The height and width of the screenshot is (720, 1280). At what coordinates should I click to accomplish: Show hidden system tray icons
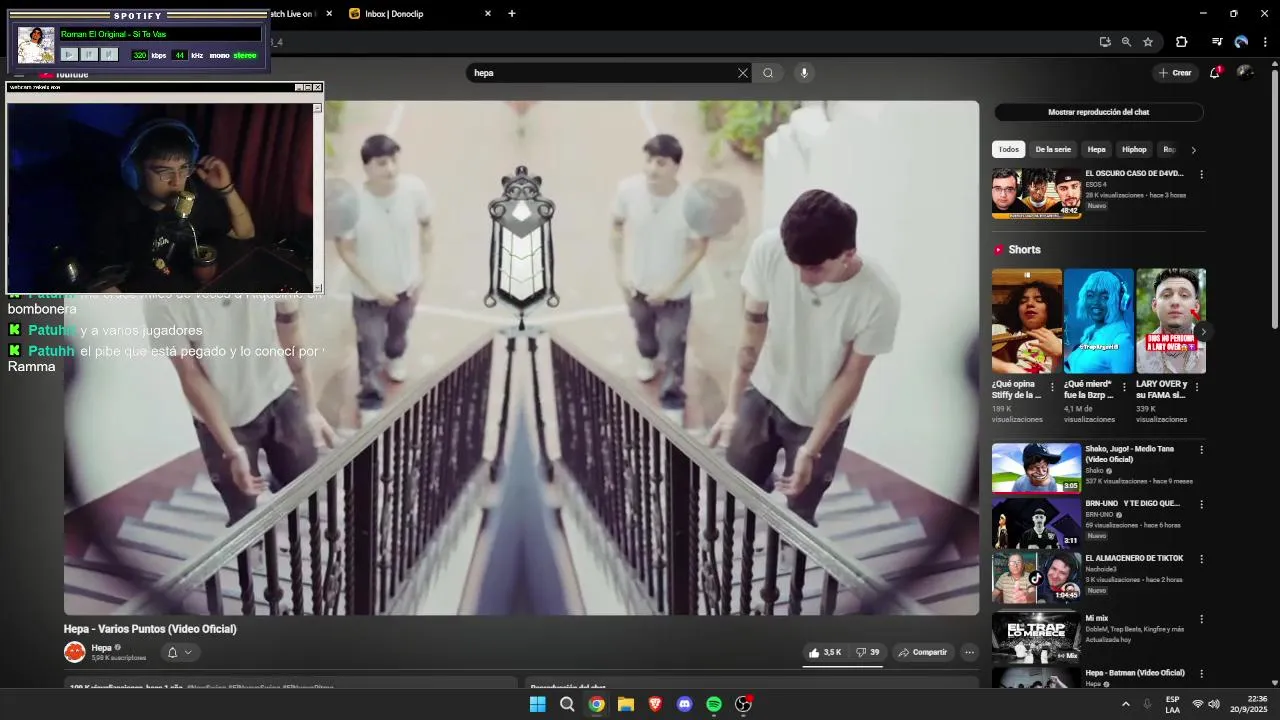[x=1125, y=704]
